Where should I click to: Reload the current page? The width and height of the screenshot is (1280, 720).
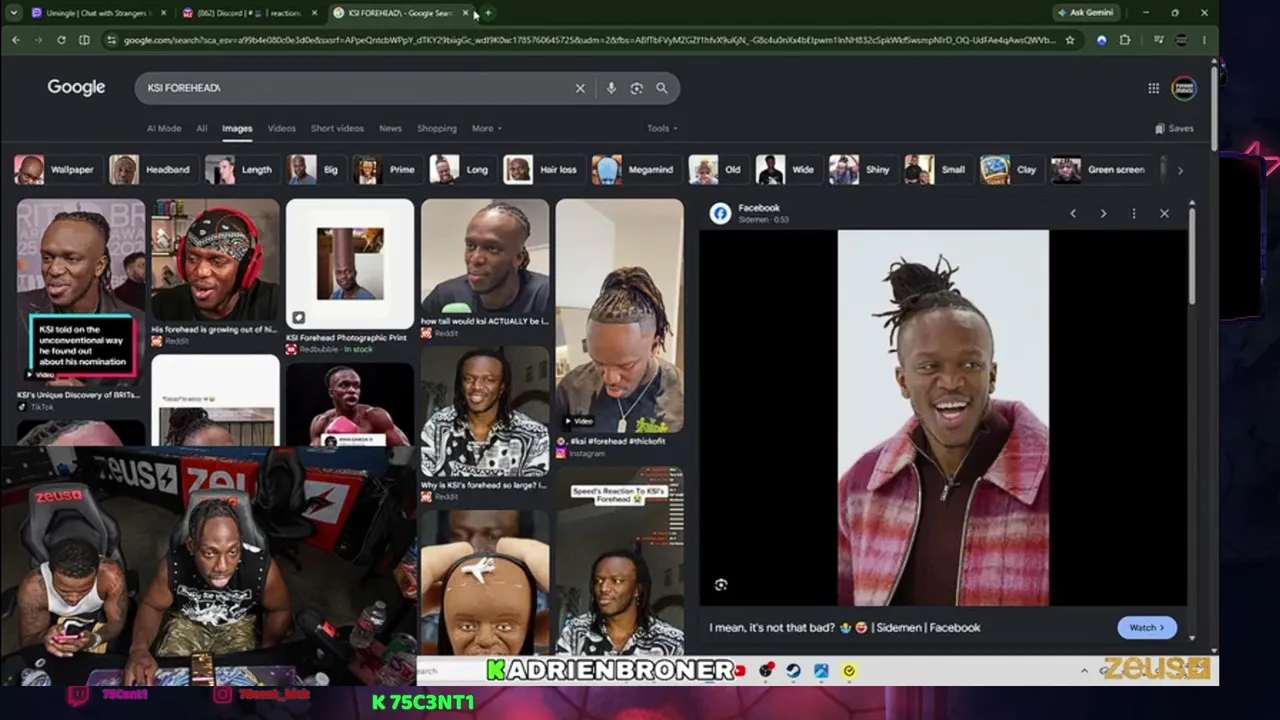[61, 40]
